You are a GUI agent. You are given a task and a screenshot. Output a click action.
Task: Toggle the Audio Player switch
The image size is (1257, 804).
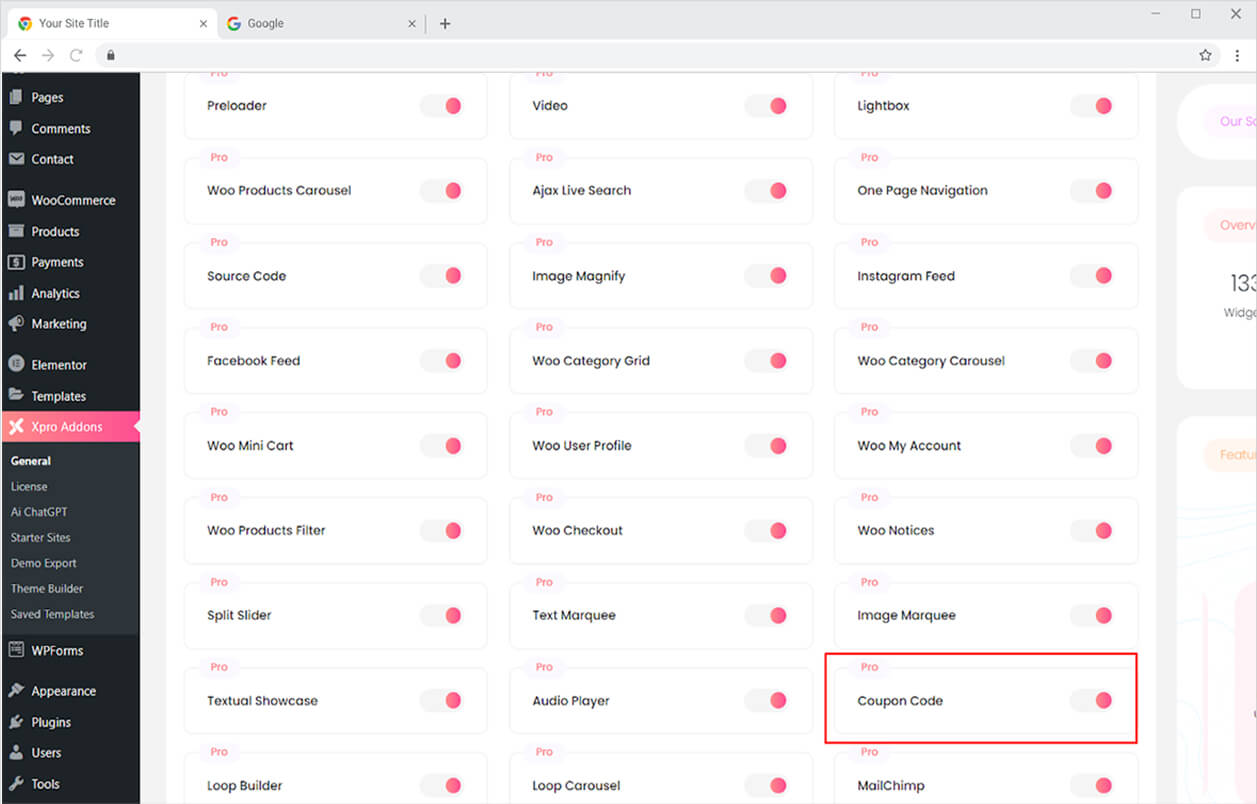click(x=766, y=701)
